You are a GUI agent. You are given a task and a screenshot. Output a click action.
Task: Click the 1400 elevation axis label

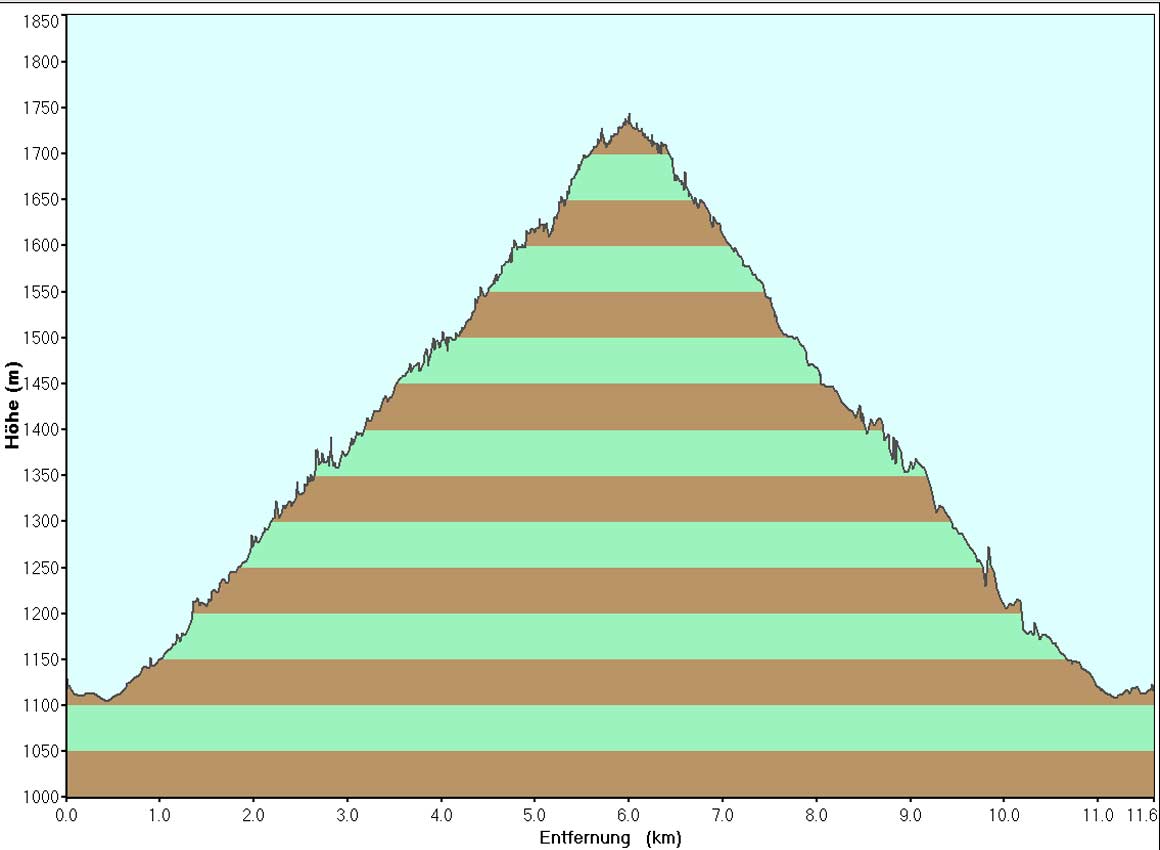pos(41,430)
